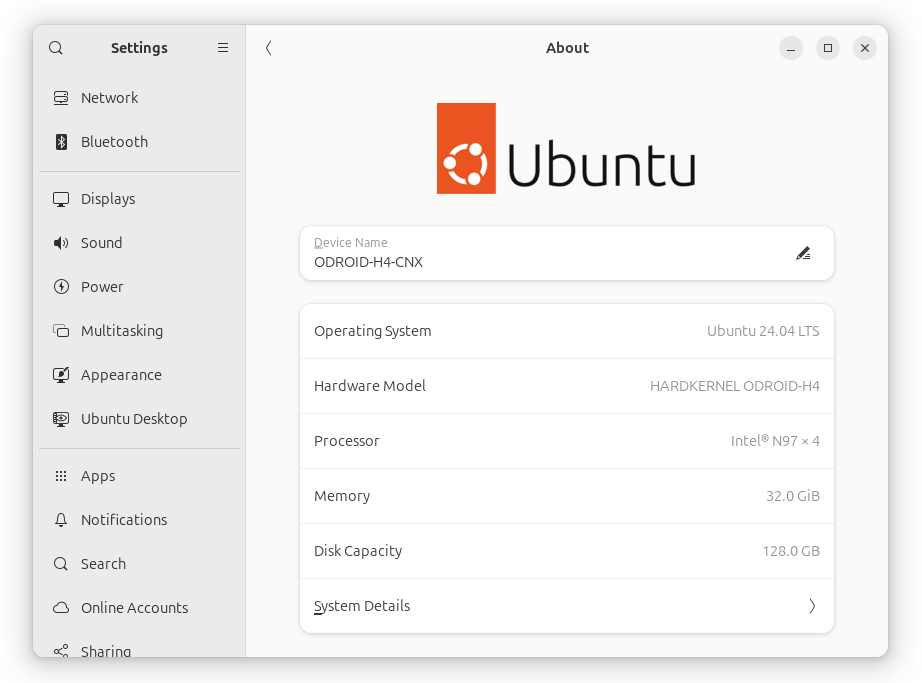This screenshot has width=922, height=683.
Task: Click the Network sidebar icon
Action: (x=61, y=98)
